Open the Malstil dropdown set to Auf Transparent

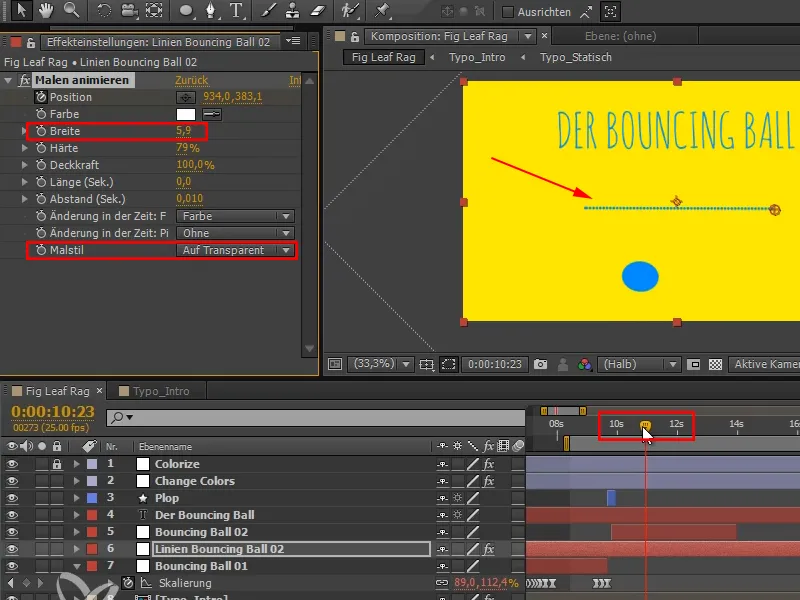pos(235,250)
